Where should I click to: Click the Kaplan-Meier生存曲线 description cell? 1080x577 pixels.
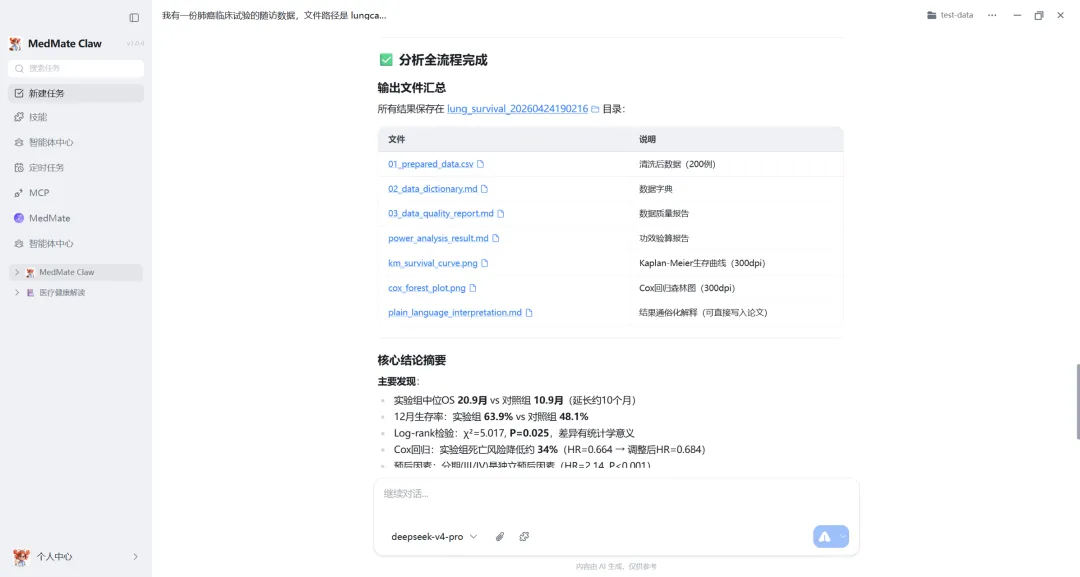pos(702,263)
